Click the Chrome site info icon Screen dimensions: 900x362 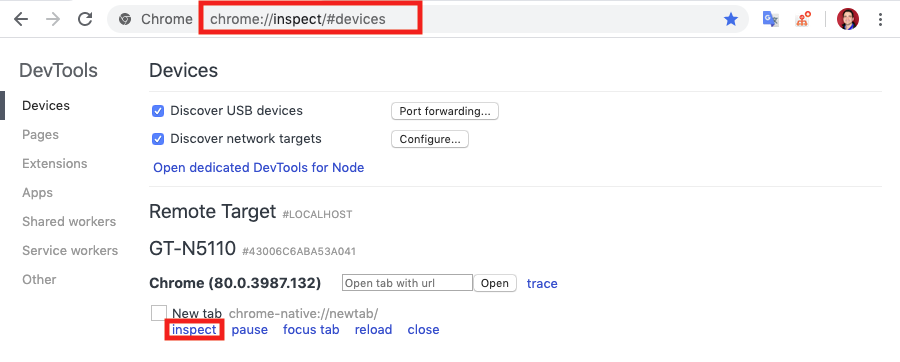pyautogui.click(x=125, y=20)
